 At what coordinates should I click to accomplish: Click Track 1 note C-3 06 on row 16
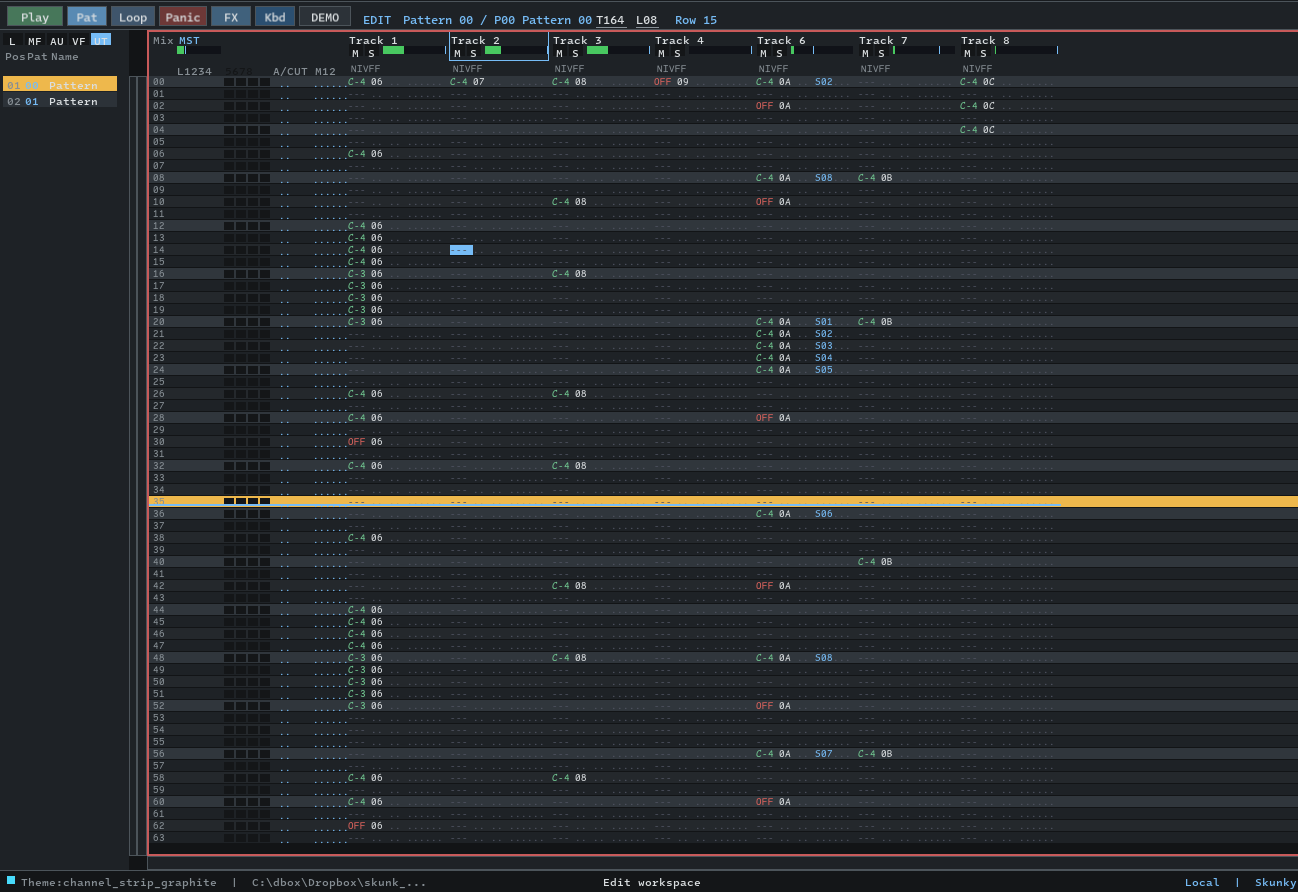[365, 274]
